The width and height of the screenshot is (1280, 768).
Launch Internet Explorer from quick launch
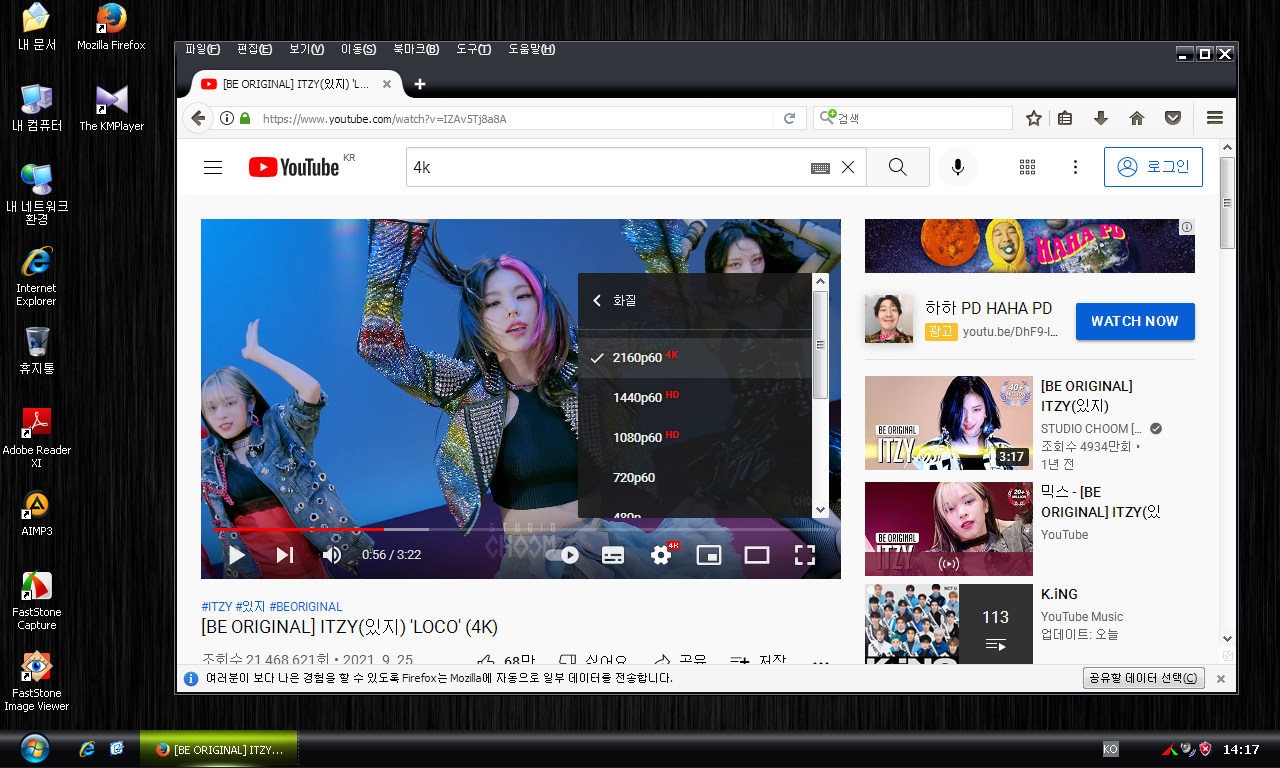click(x=87, y=748)
